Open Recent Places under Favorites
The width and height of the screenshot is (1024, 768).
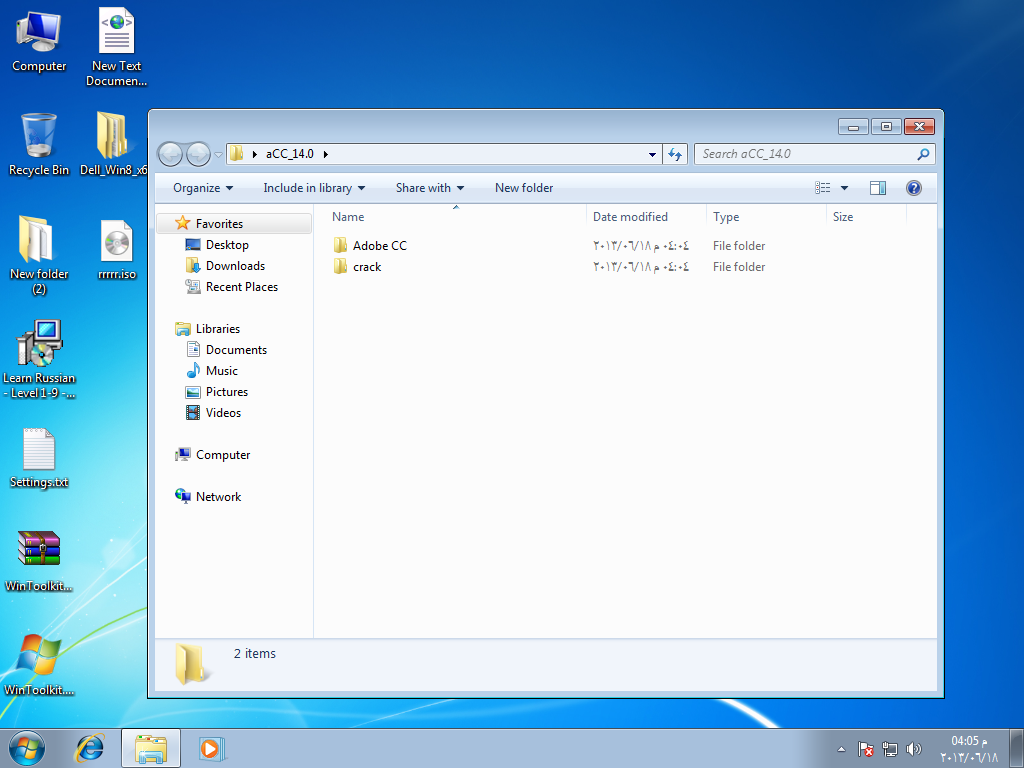pos(241,287)
